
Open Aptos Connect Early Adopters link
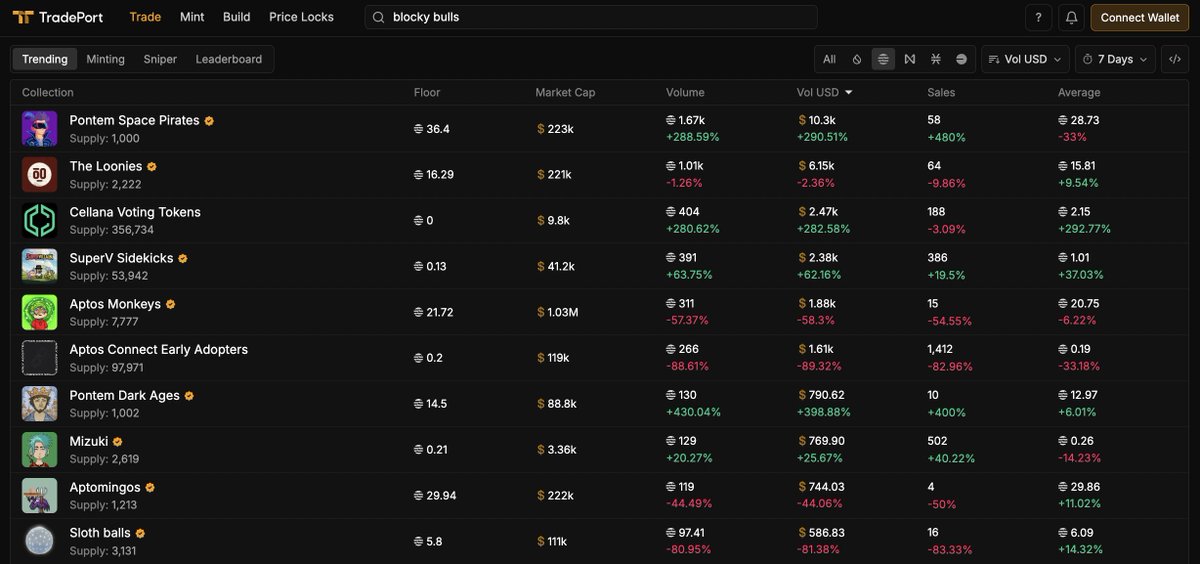[x=159, y=350]
